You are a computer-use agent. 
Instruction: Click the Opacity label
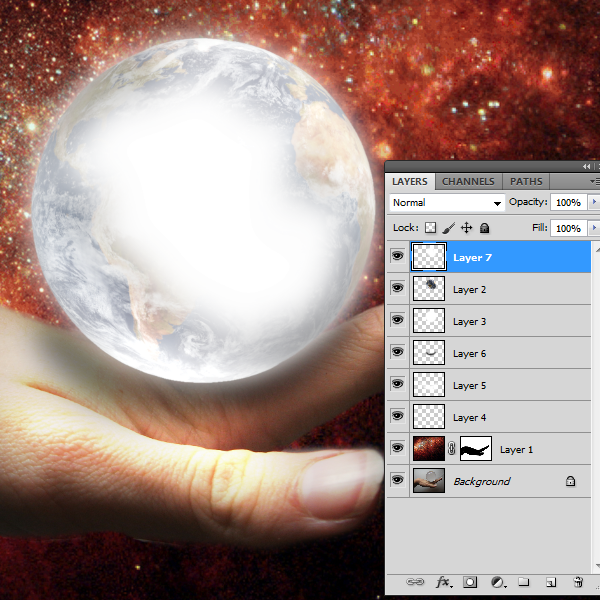pos(528,202)
